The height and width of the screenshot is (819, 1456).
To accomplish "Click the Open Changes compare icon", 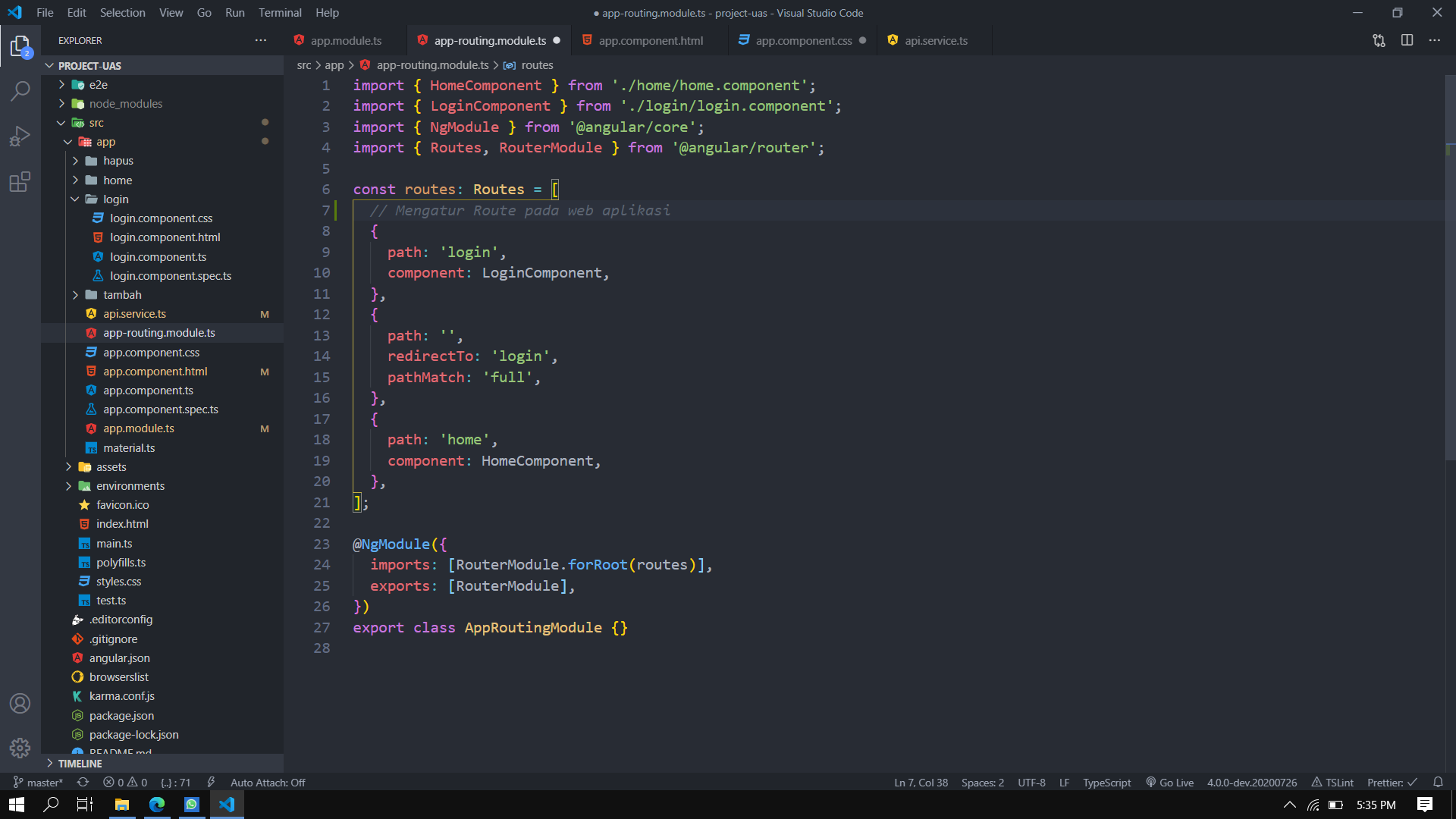I will tap(1379, 40).
